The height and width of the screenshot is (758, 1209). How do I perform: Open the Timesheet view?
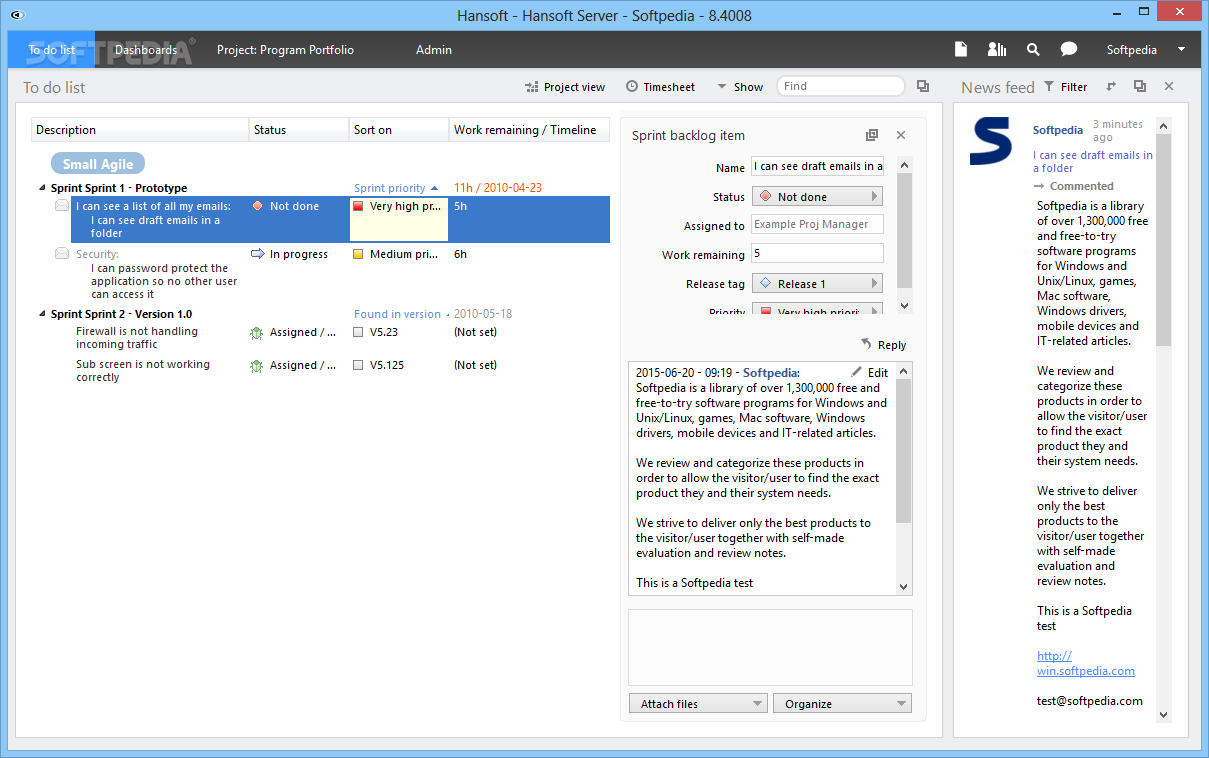tap(660, 87)
